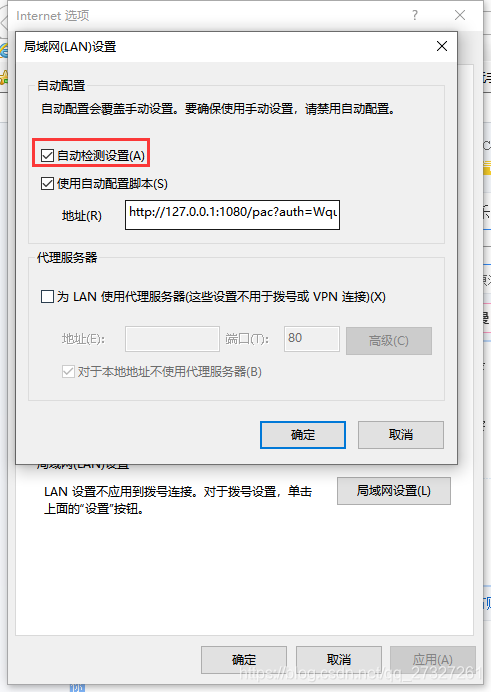
Task: Click 取消 at bottom of Internet 选项
Action: pyautogui.click(x=339, y=660)
